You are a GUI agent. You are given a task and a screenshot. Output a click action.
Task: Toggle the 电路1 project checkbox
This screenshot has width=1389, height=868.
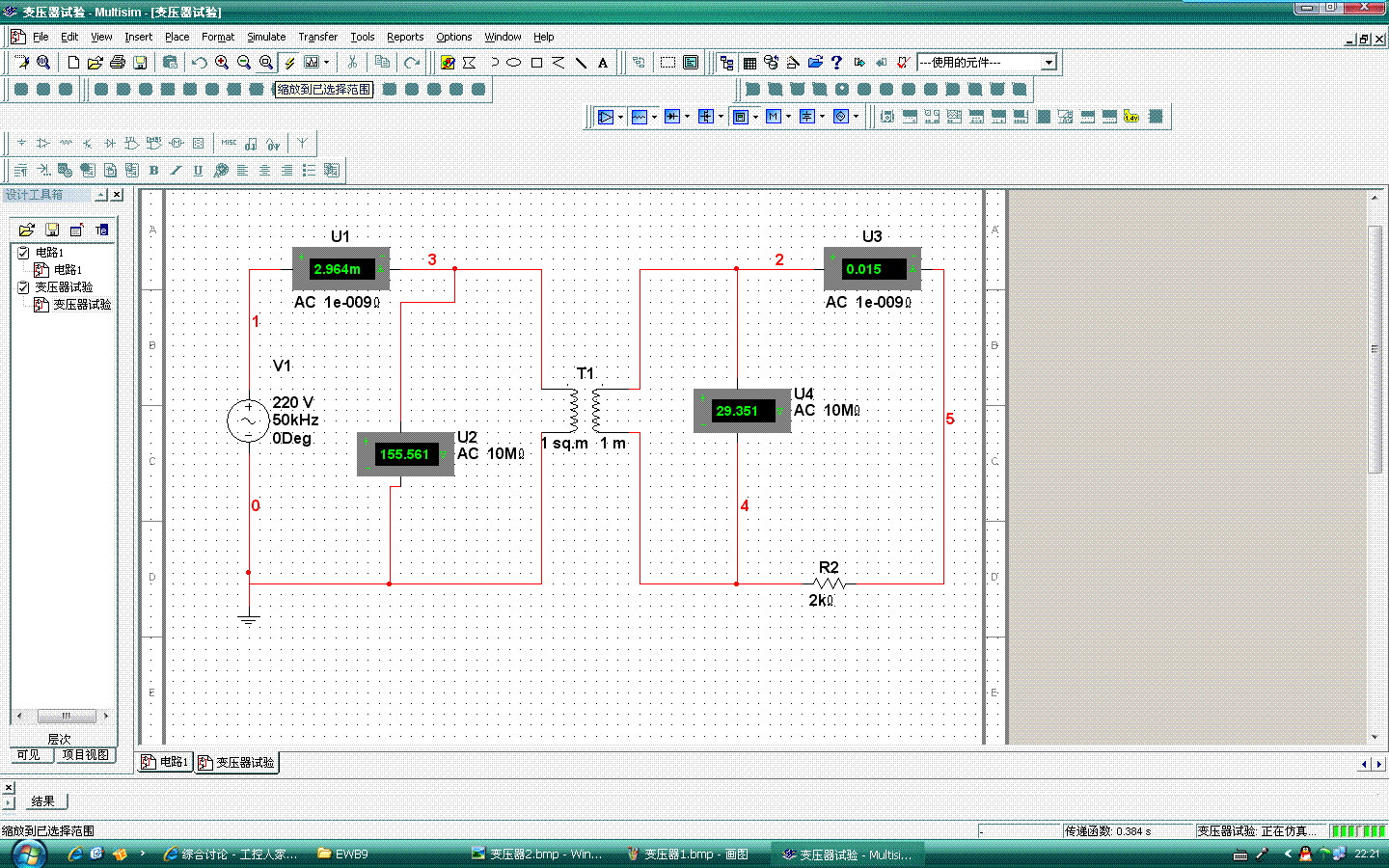point(24,253)
